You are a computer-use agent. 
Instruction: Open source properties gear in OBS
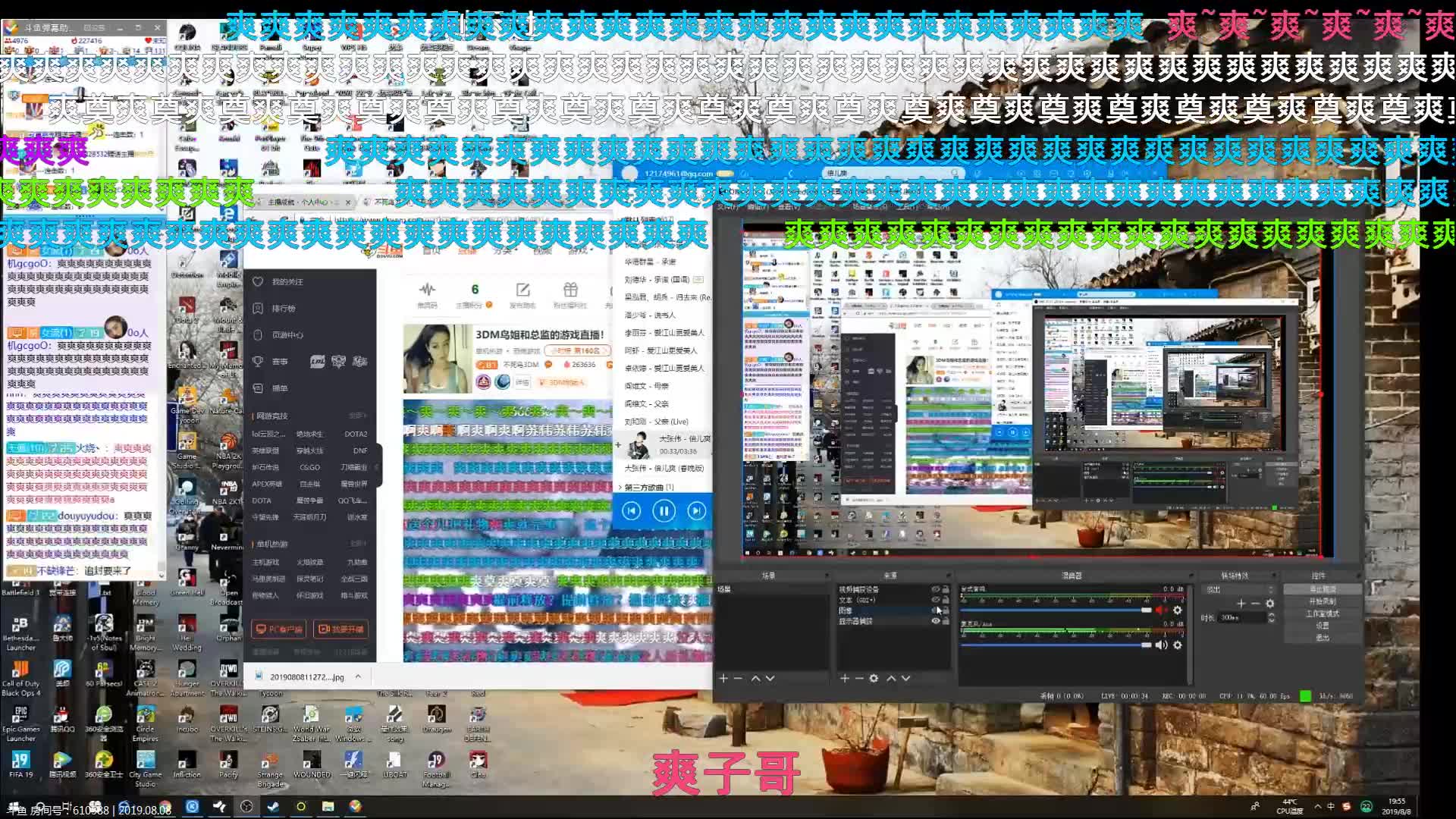point(874,678)
